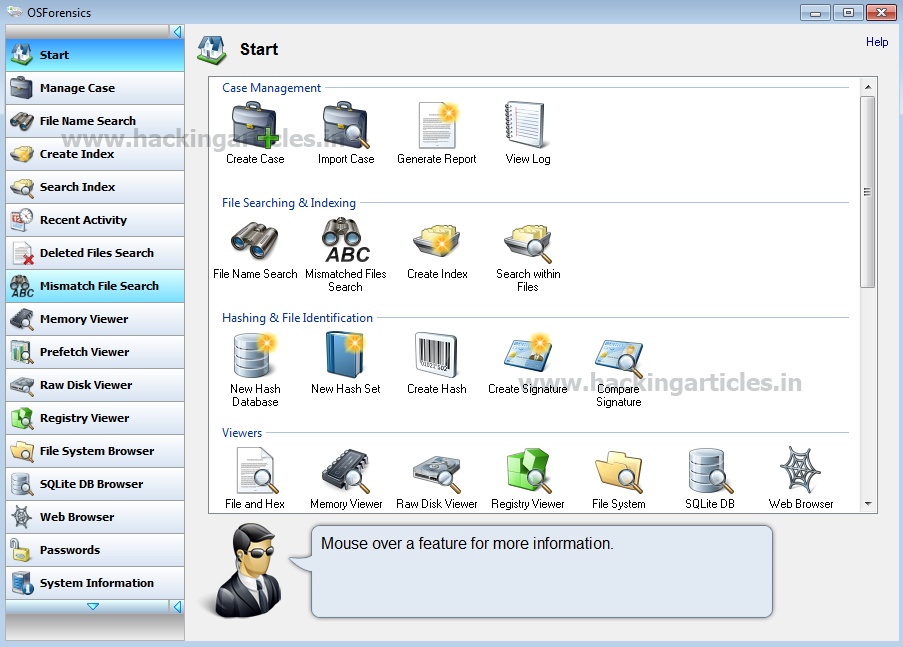Open the SQLite DB icon in Viewers section

click(x=710, y=471)
